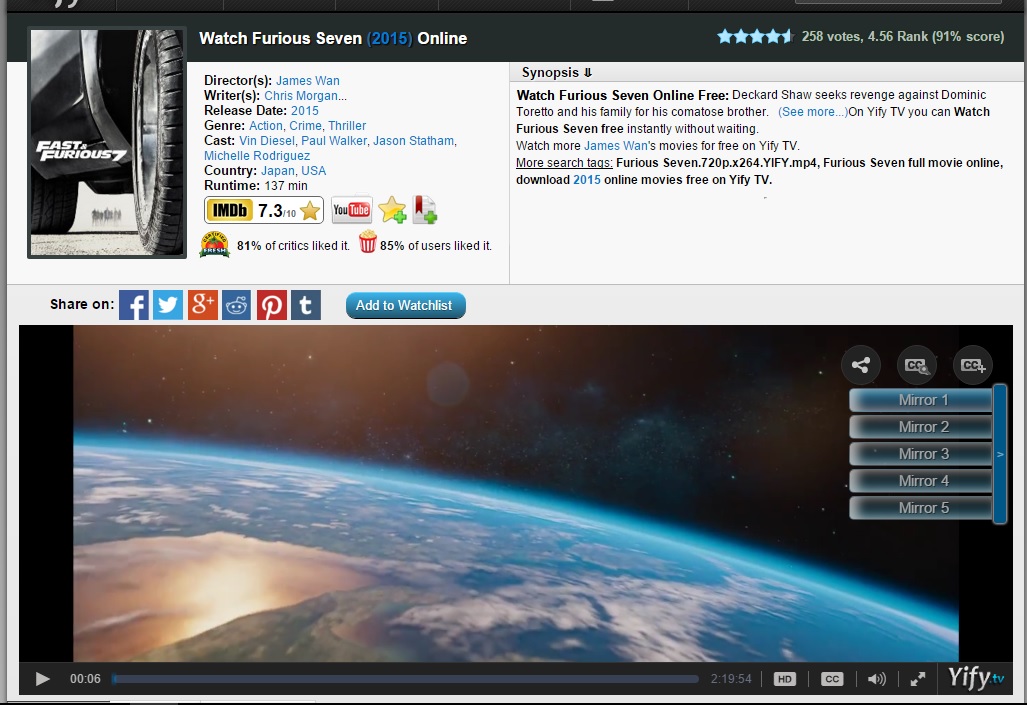Image resolution: width=1027 pixels, height=705 pixels.
Task: Search subtitles with the CC magnifier icon
Action: click(916, 365)
